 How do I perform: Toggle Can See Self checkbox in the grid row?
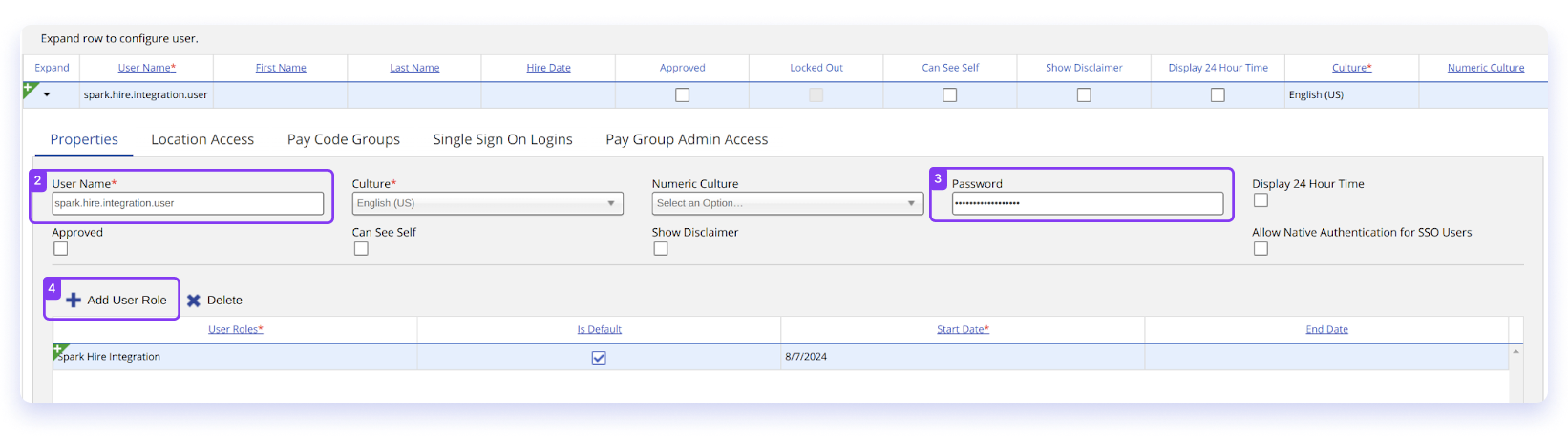[x=949, y=95]
